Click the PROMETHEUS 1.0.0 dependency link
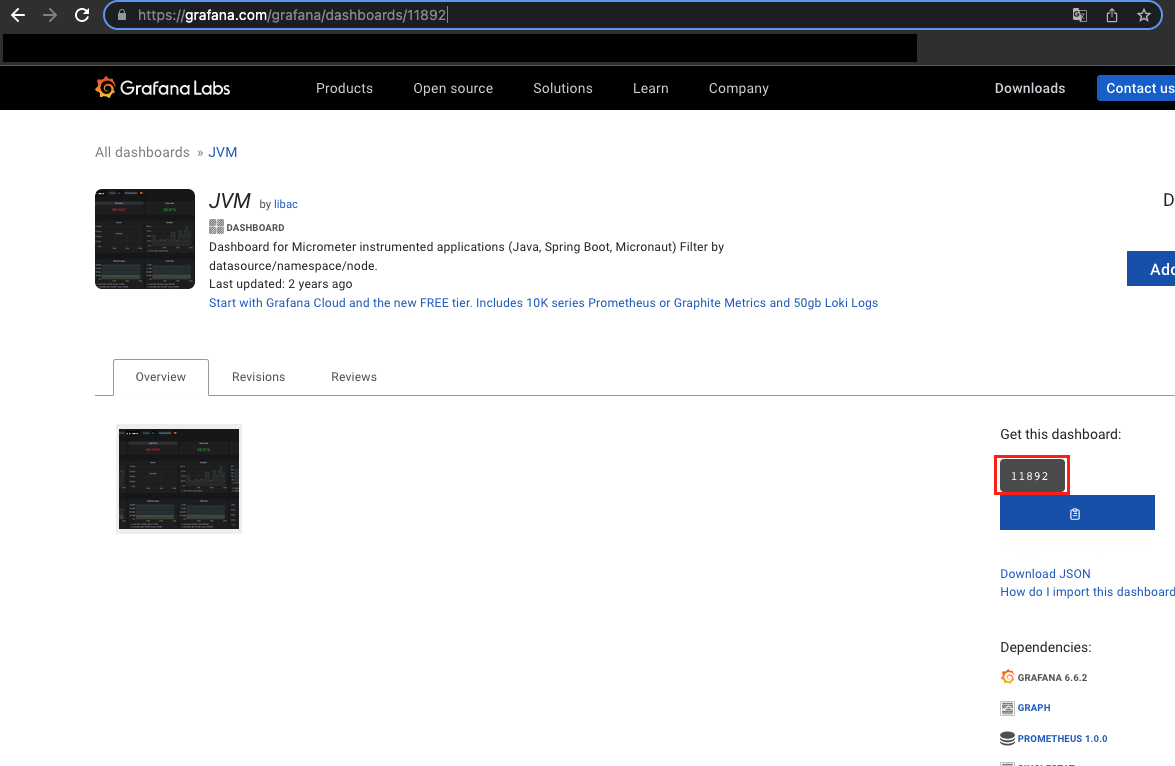 click(x=1062, y=738)
